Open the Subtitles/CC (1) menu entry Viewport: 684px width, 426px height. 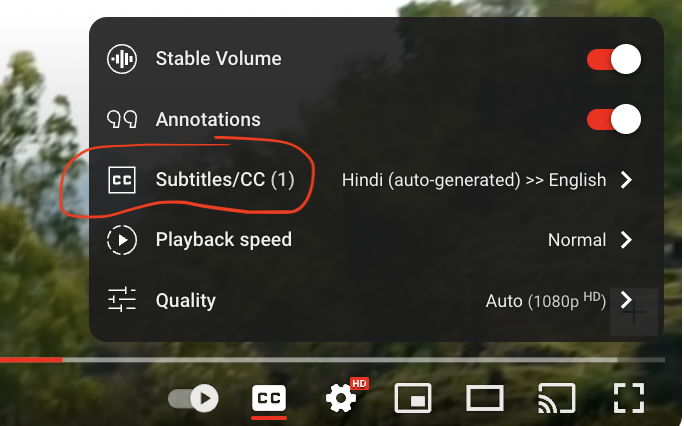click(x=225, y=180)
